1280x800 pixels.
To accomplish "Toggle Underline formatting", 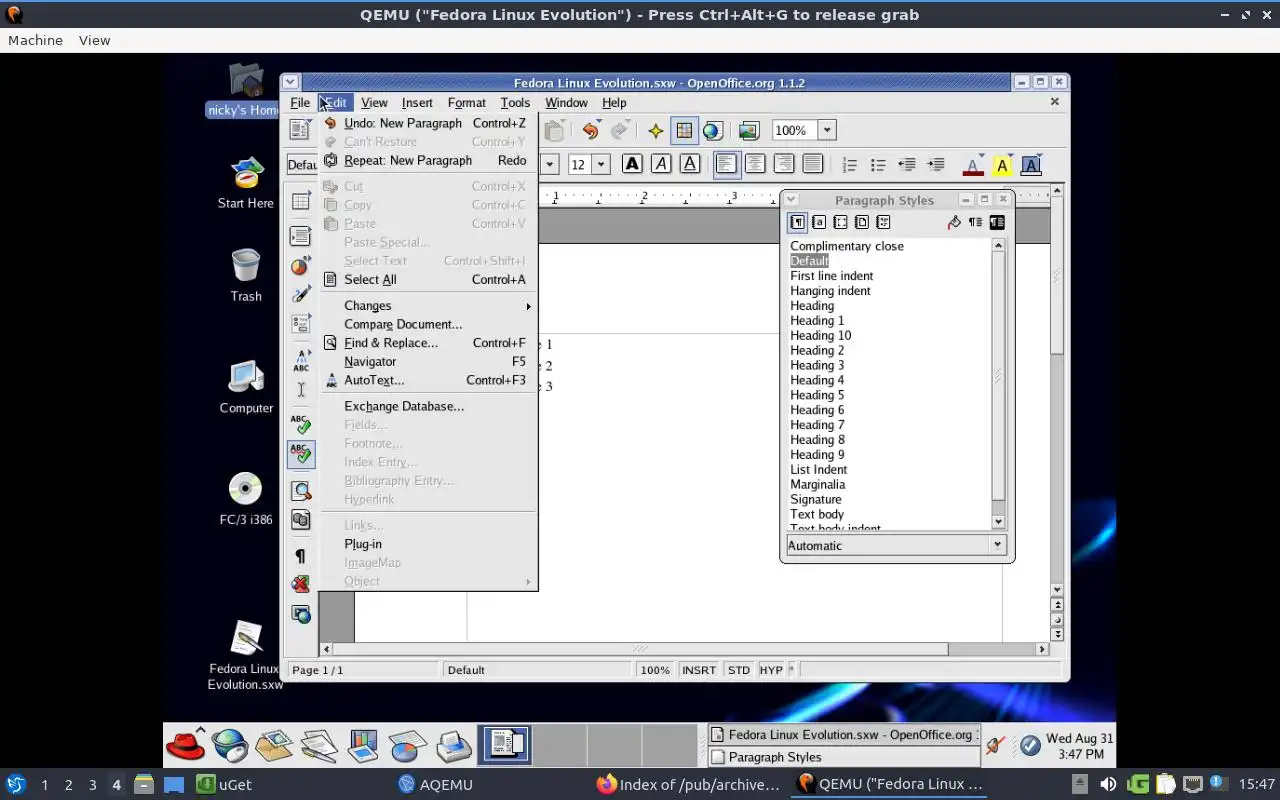I will [x=689, y=164].
